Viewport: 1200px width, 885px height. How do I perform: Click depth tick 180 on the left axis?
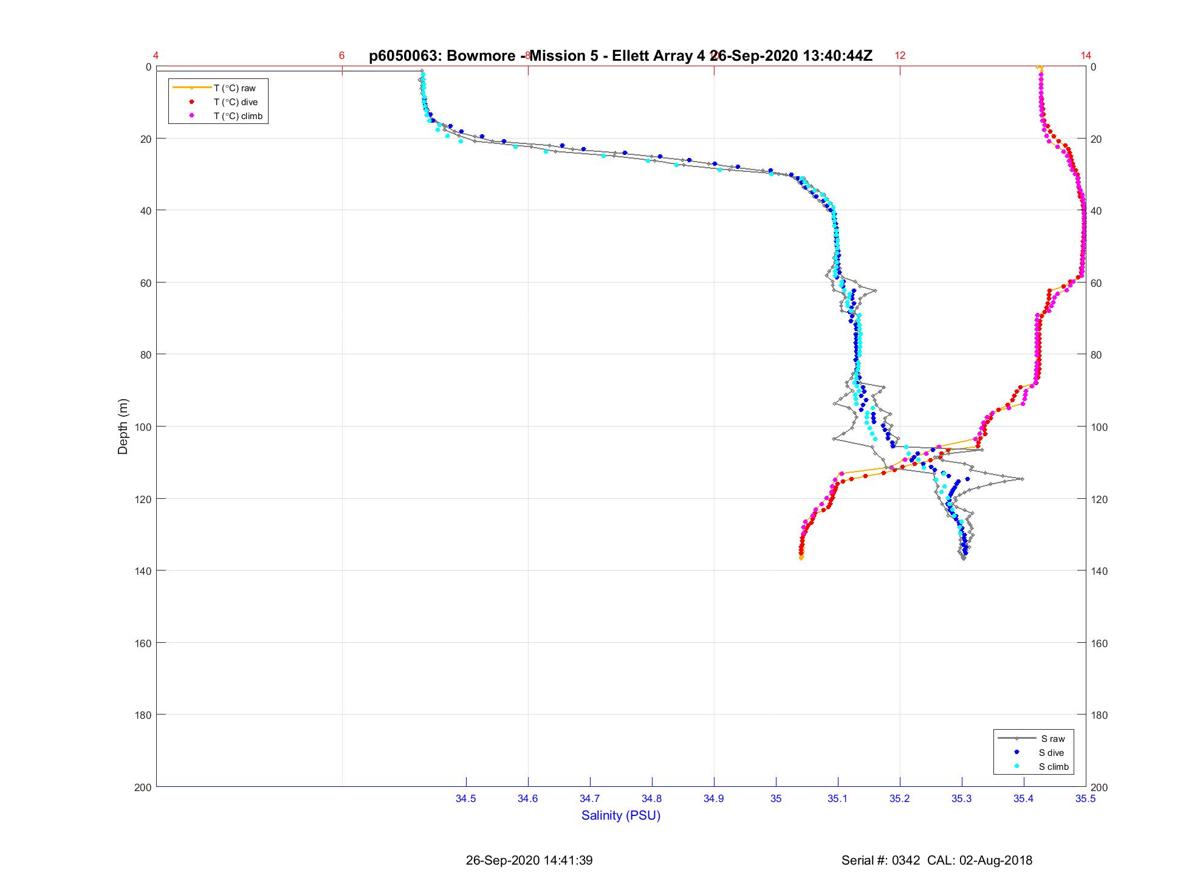[x=143, y=715]
